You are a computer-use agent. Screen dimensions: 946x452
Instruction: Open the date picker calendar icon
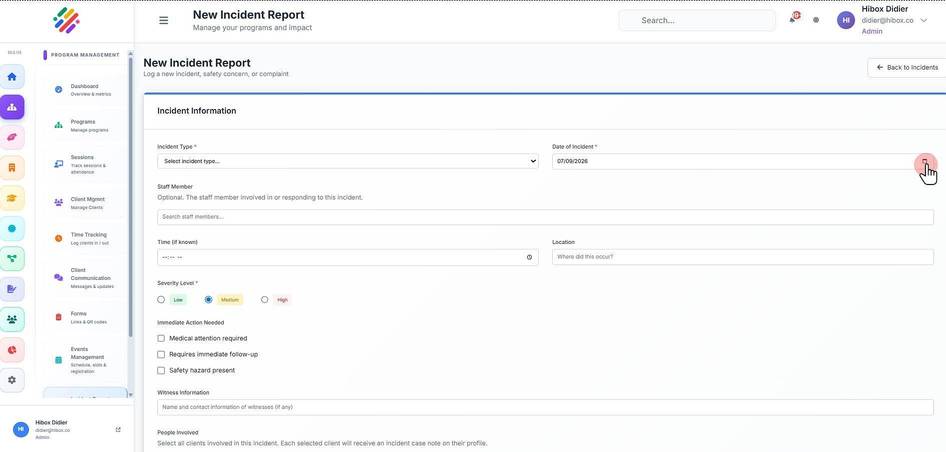(x=925, y=162)
